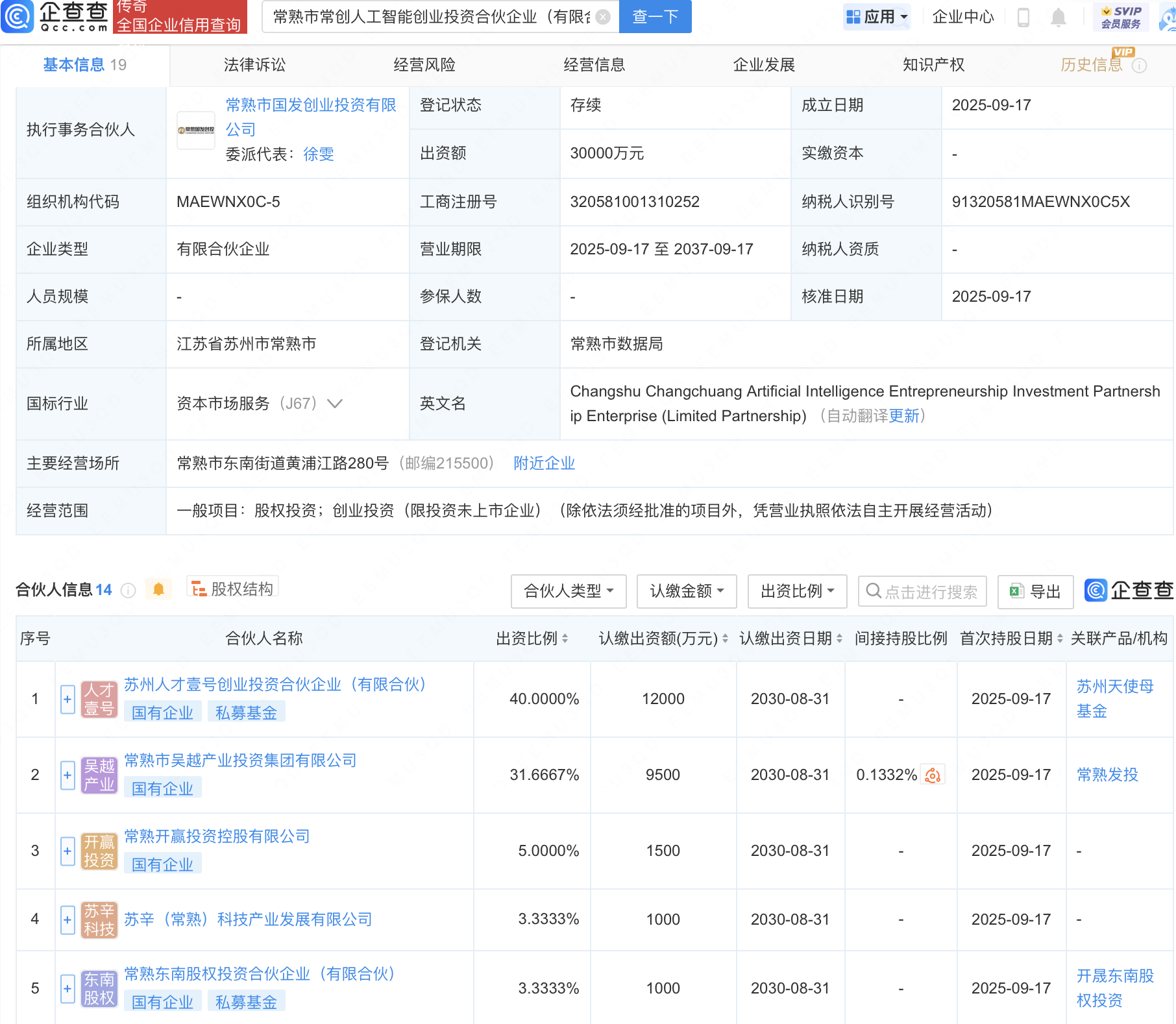1176x1024 pixels.
Task: Expand row 1 苏州人才壹号 plus toggle
Action: point(67,700)
